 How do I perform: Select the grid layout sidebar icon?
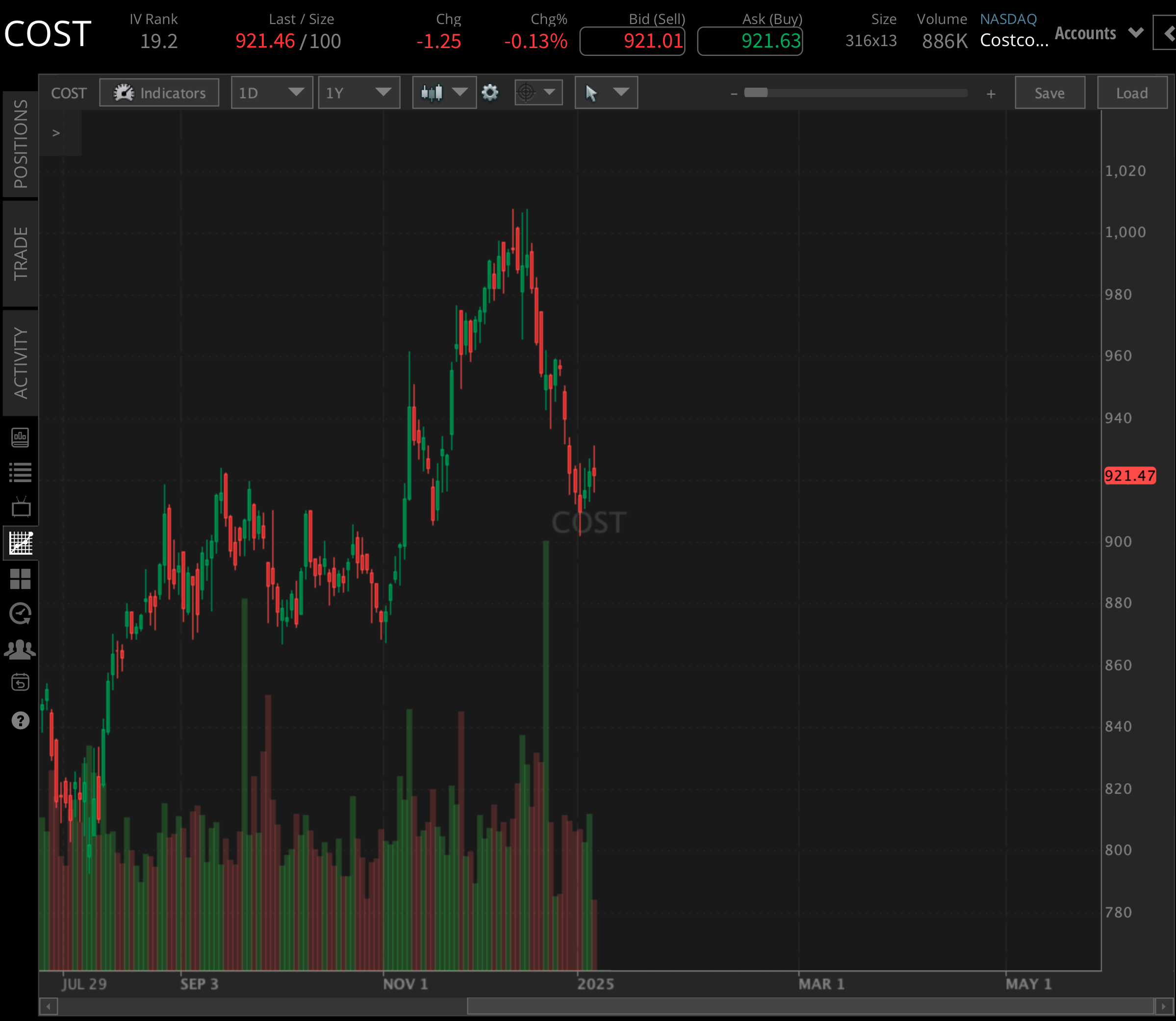tap(22, 580)
